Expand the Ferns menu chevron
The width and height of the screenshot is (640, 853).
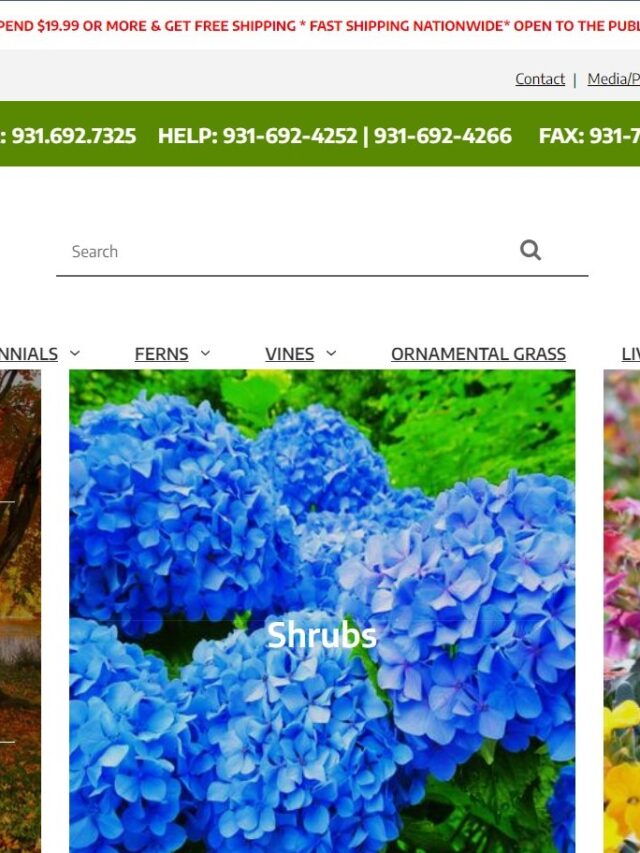pos(205,354)
